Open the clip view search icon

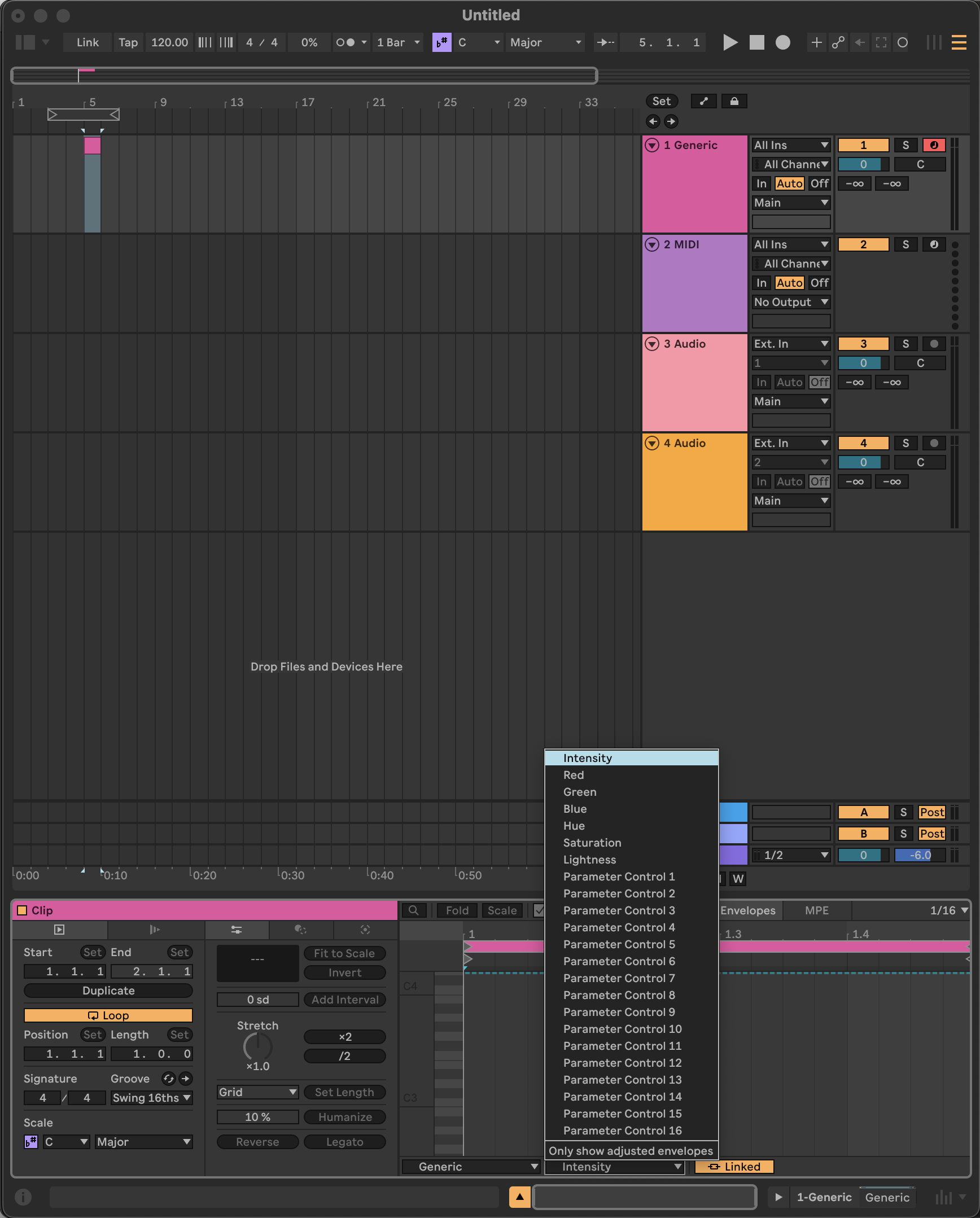[x=414, y=910]
